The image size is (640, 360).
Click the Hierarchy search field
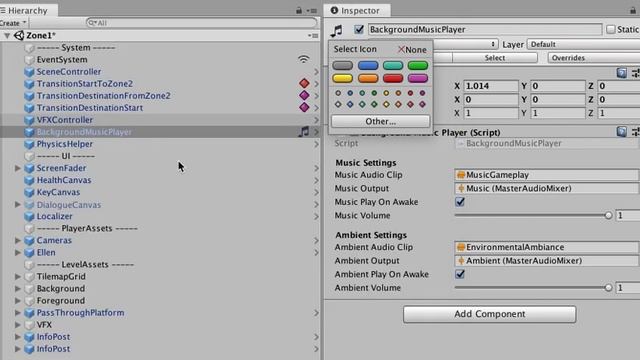[202, 23]
